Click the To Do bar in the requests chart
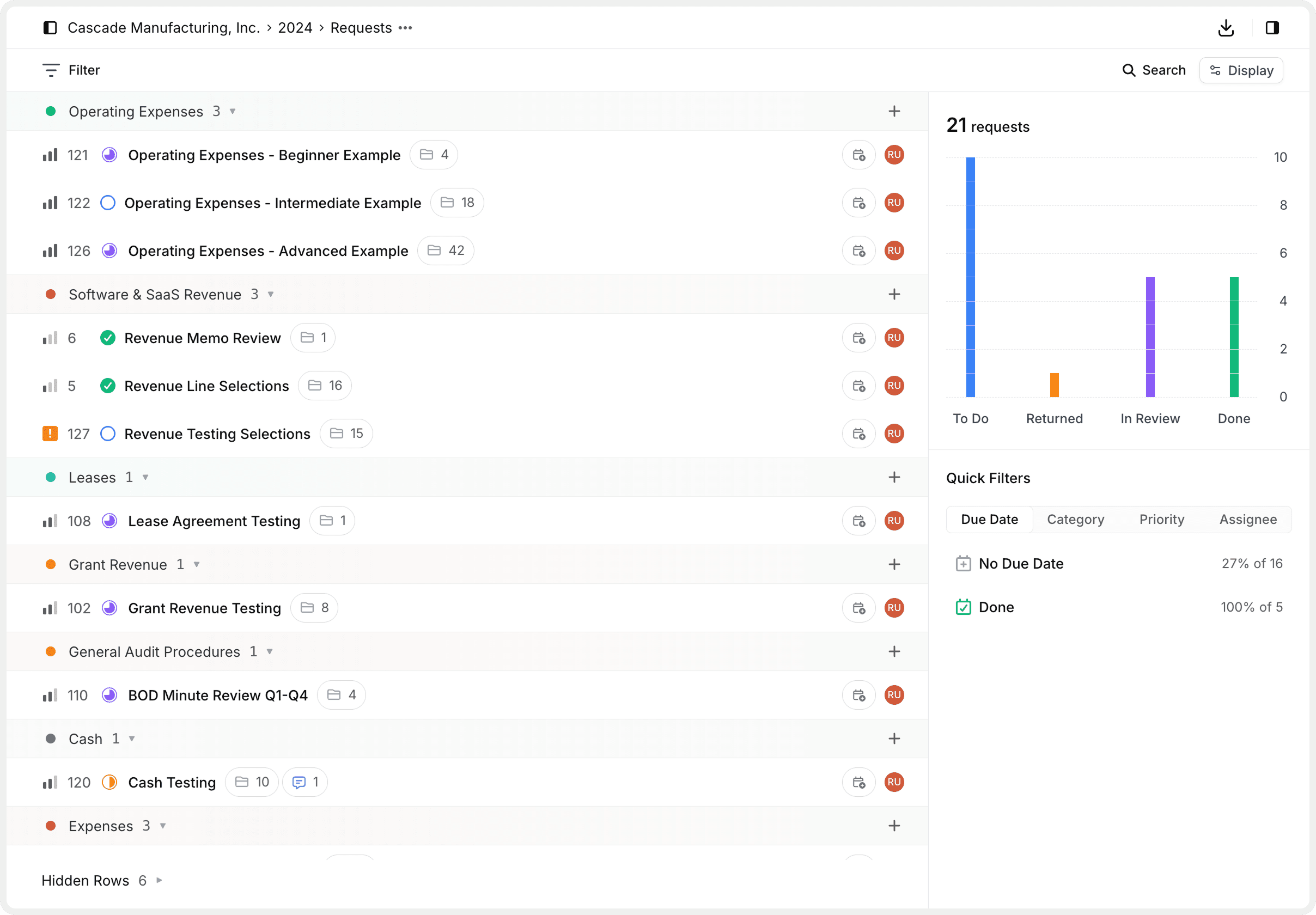The width and height of the screenshot is (1316, 915). (x=970, y=275)
